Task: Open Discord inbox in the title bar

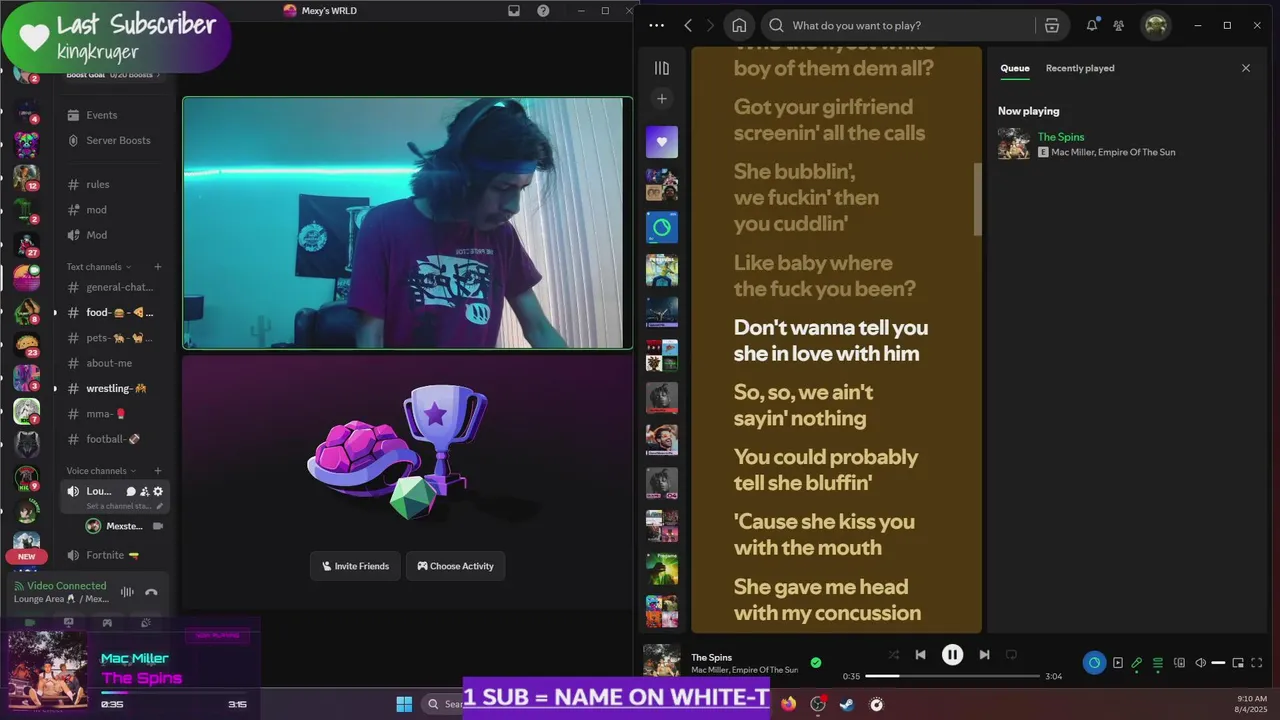Action: (x=514, y=11)
